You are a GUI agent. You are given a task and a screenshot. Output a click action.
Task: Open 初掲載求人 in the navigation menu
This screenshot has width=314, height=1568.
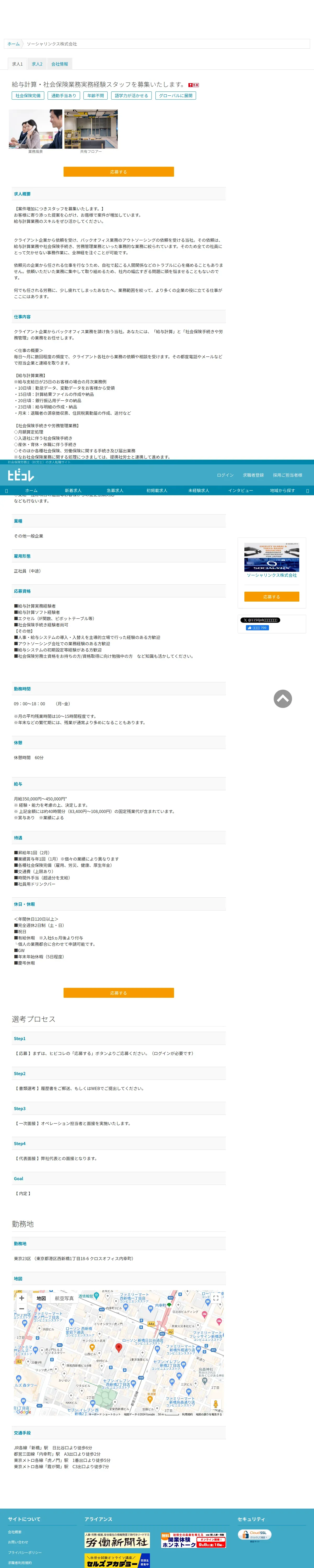click(157, 491)
